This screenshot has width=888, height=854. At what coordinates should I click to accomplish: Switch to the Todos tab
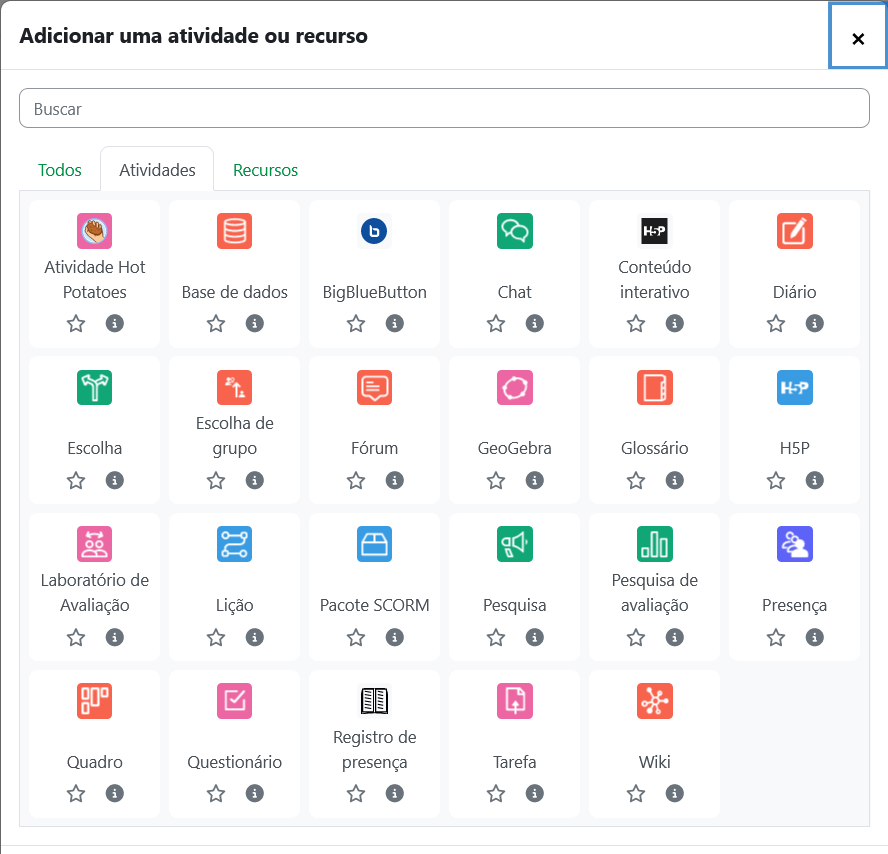60,170
